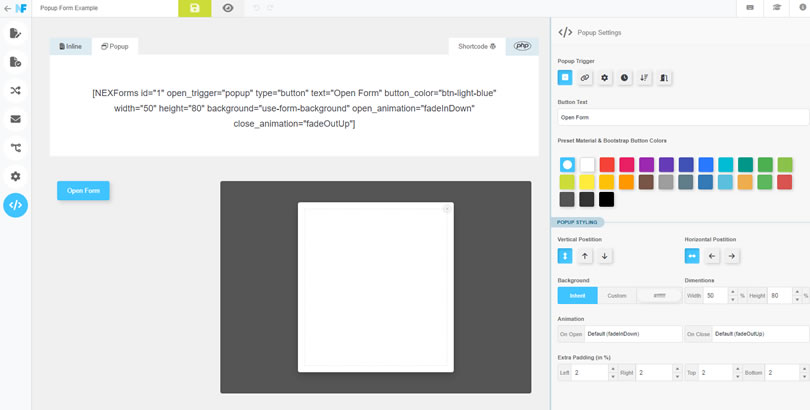Click the active embed code sidebar icon

15,205
